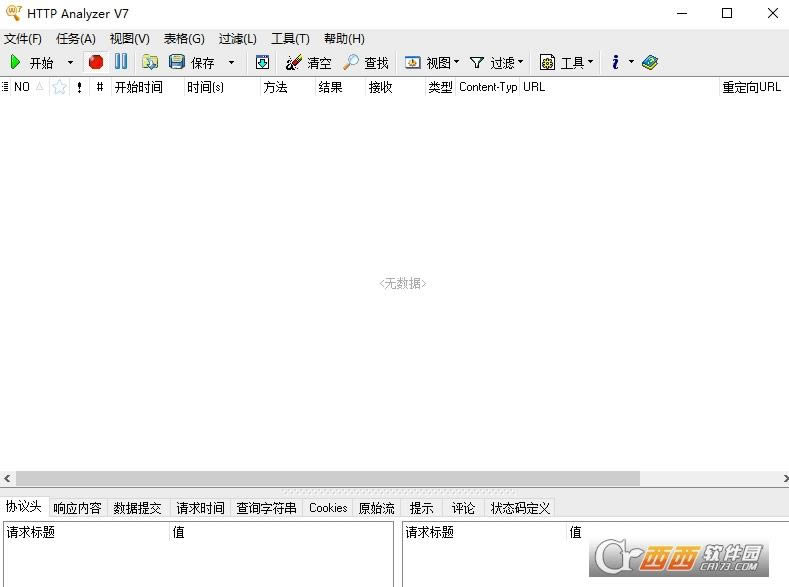Open the dropdown arrow next to 开始
Viewport: 789px width, 587px height.
click(x=70, y=62)
